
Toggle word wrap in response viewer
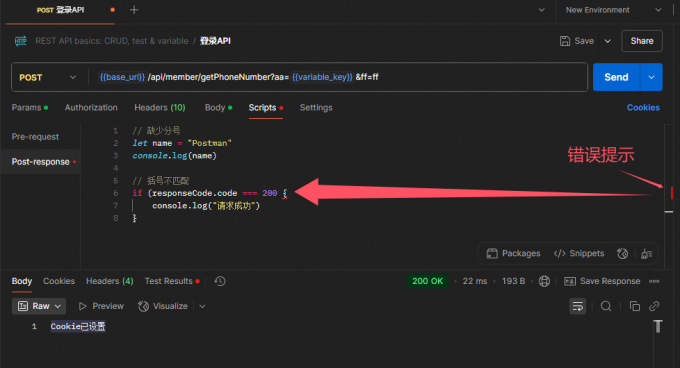tap(577, 306)
